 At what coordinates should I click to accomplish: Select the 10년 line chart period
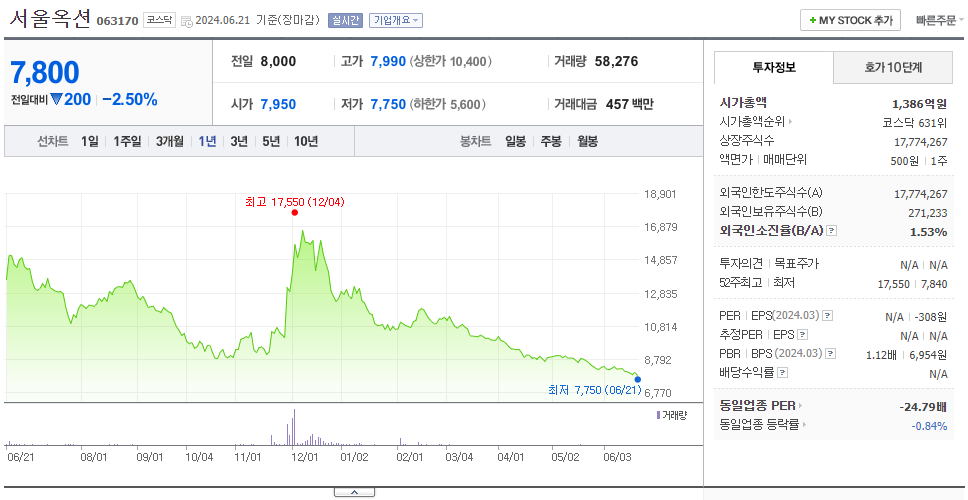coord(306,141)
